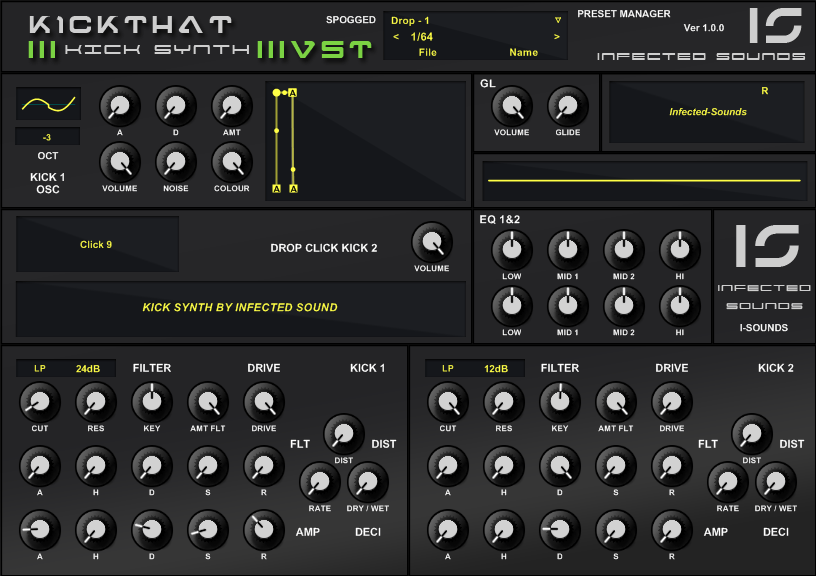Image resolution: width=816 pixels, height=576 pixels.
Task: Select the Drop - 1 preset name
Action: pos(410,20)
